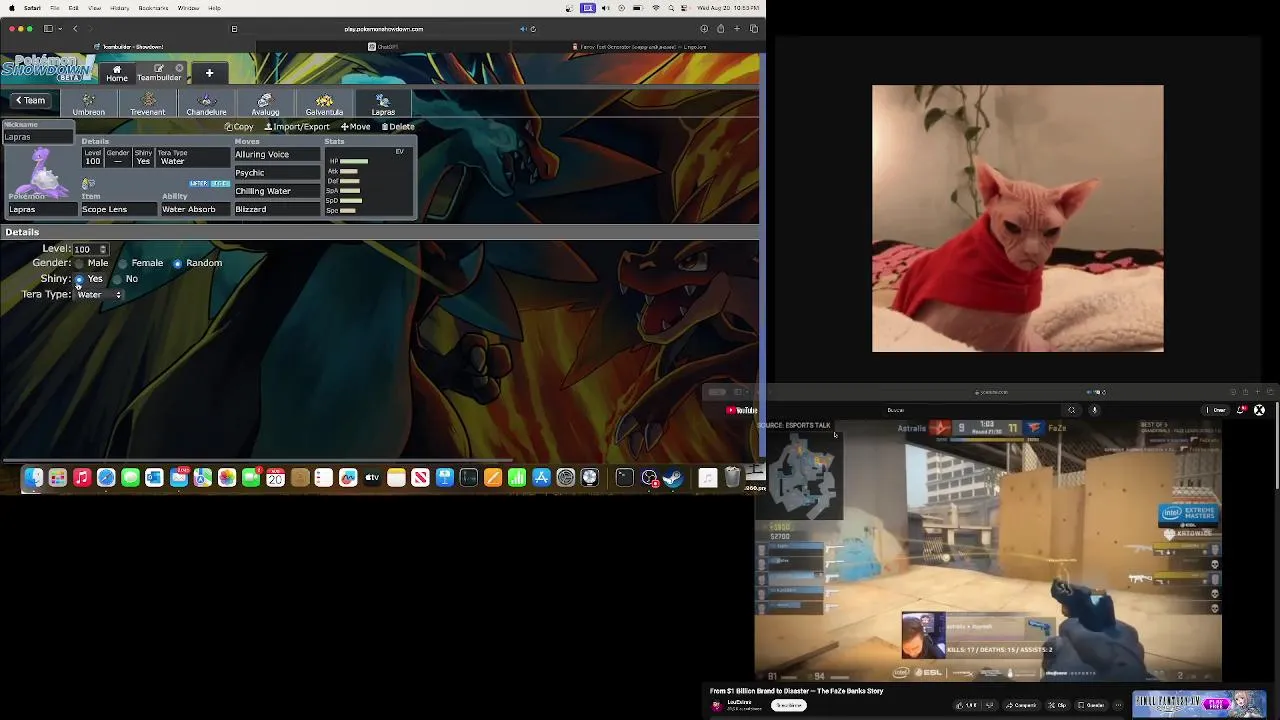Screen dimensions: 1280x720
Task: Open Terminal in the Dock
Action: tap(625, 478)
